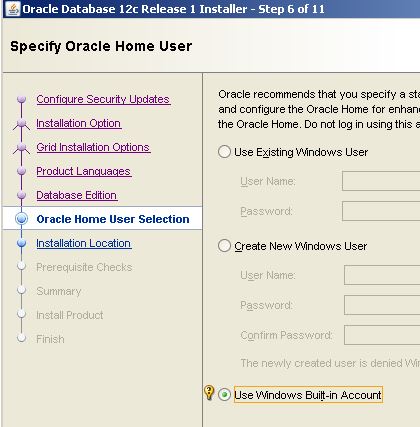Focus new user Password field

pyautogui.click(x=382, y=305)
